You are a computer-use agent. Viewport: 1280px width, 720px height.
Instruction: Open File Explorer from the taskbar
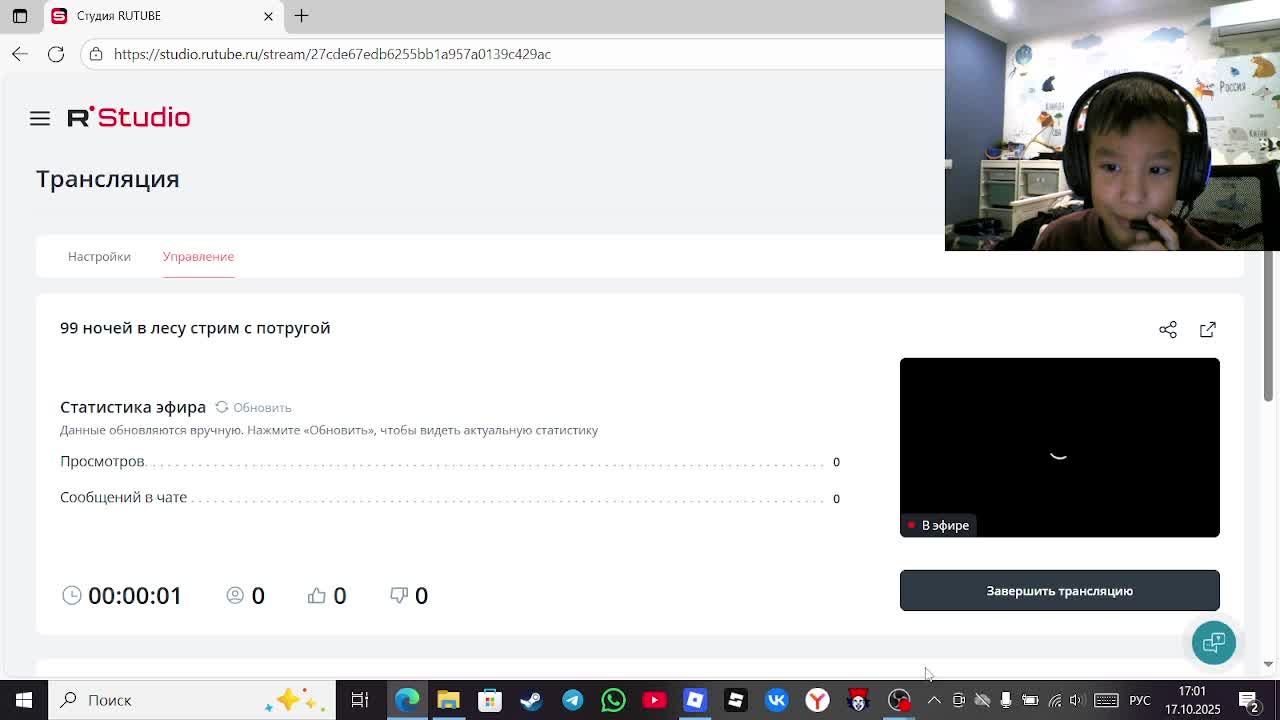click(x=449, y=700)
